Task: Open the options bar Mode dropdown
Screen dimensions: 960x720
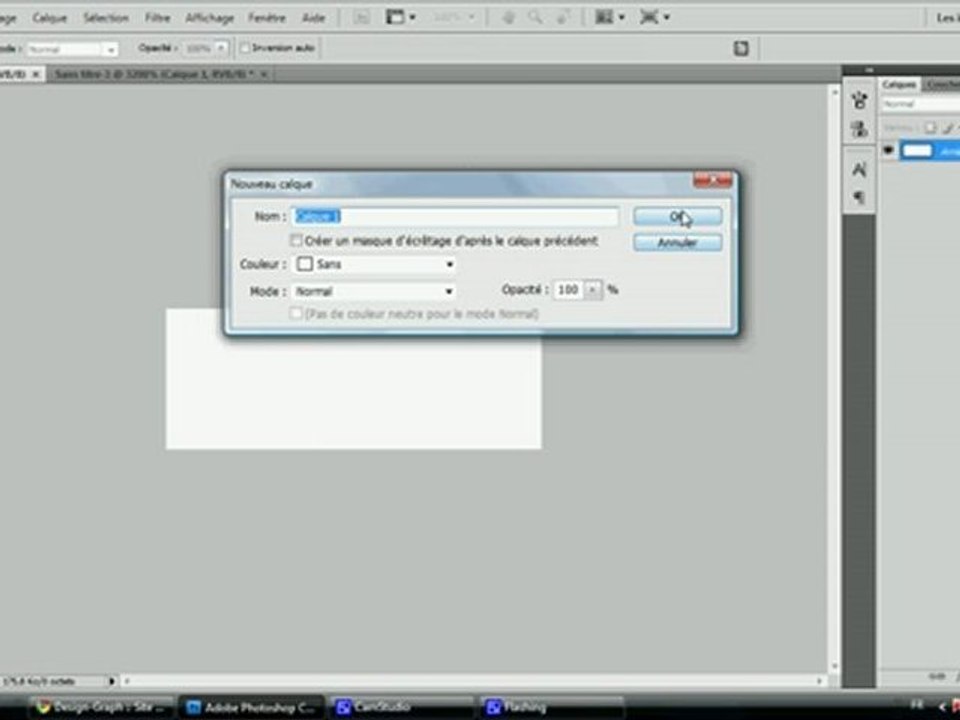Action: (x=72, y=49)
